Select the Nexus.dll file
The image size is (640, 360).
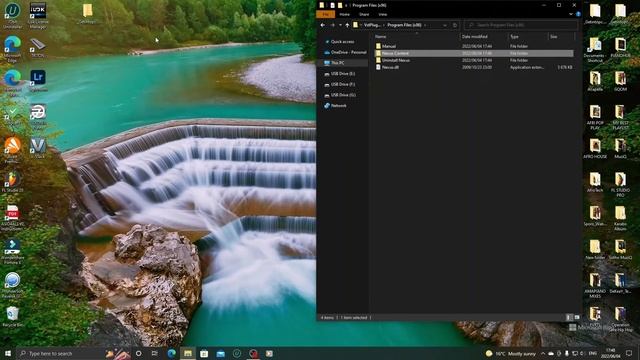pyautogui.click(x=391, y=67)
